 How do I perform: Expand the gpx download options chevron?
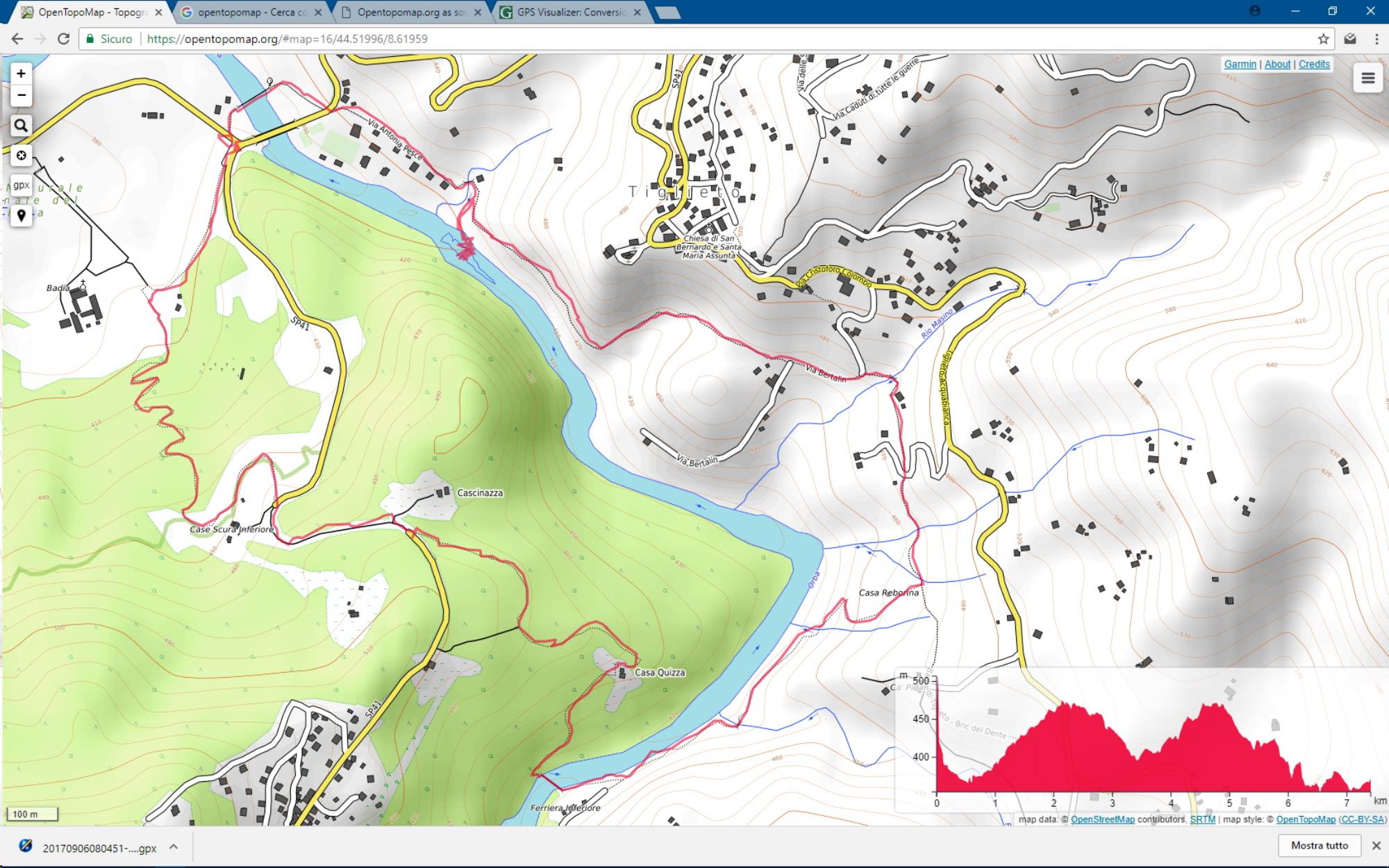(x=174, y=846)
